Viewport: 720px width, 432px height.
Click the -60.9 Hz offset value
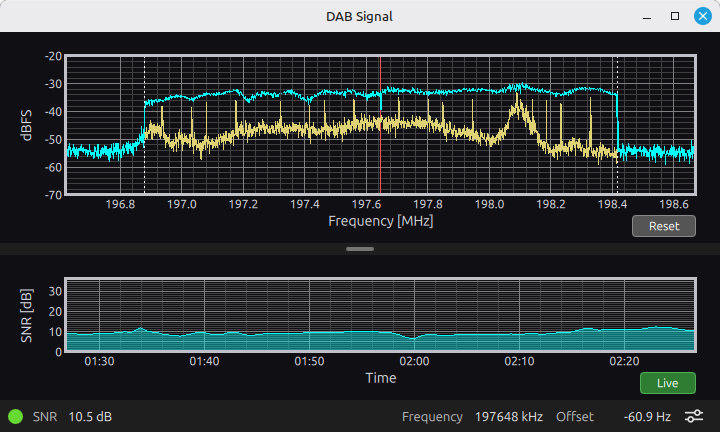(647, 416)
